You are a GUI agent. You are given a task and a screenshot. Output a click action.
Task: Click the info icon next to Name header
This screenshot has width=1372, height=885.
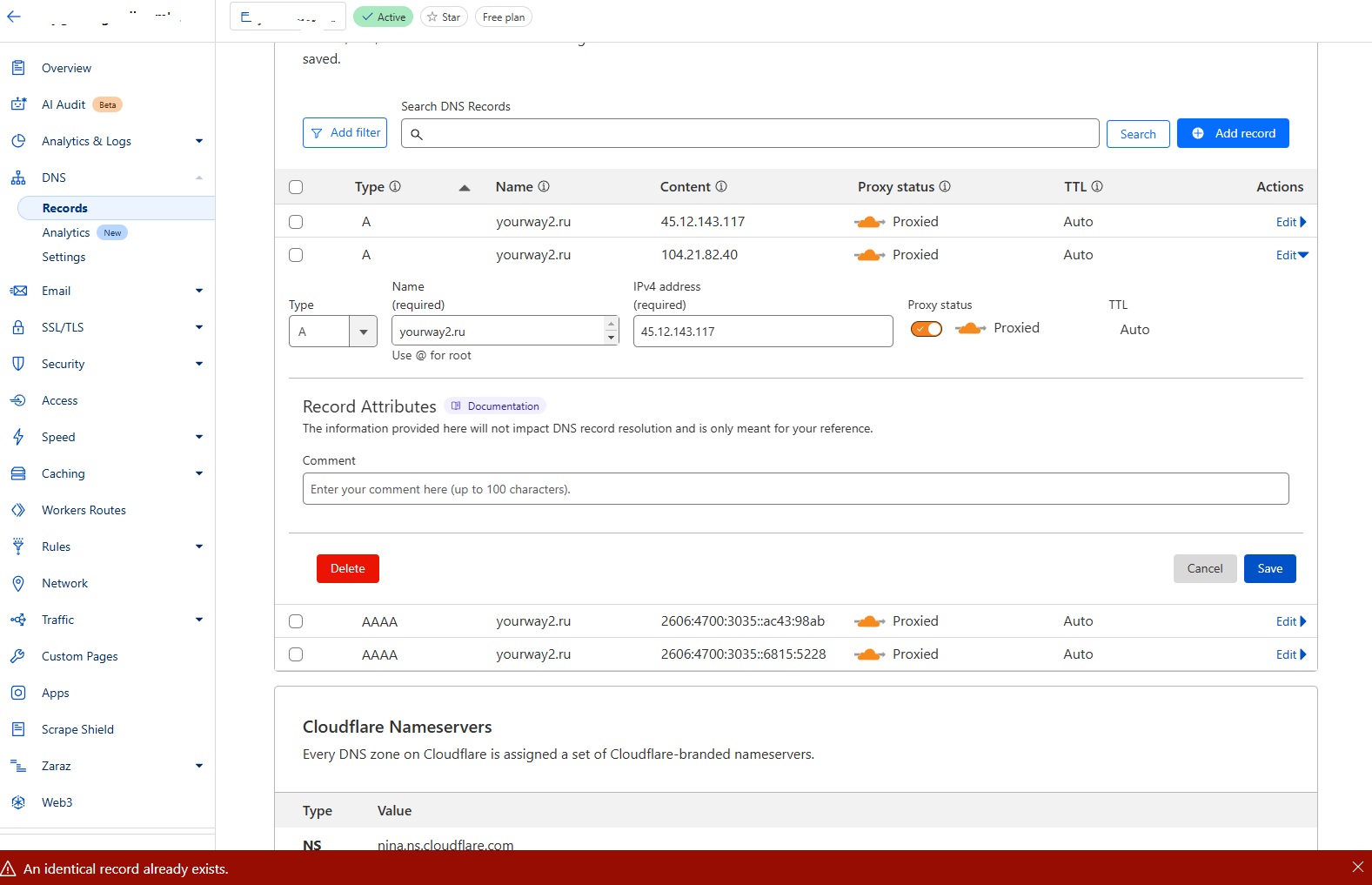click(x=544, y=186)
